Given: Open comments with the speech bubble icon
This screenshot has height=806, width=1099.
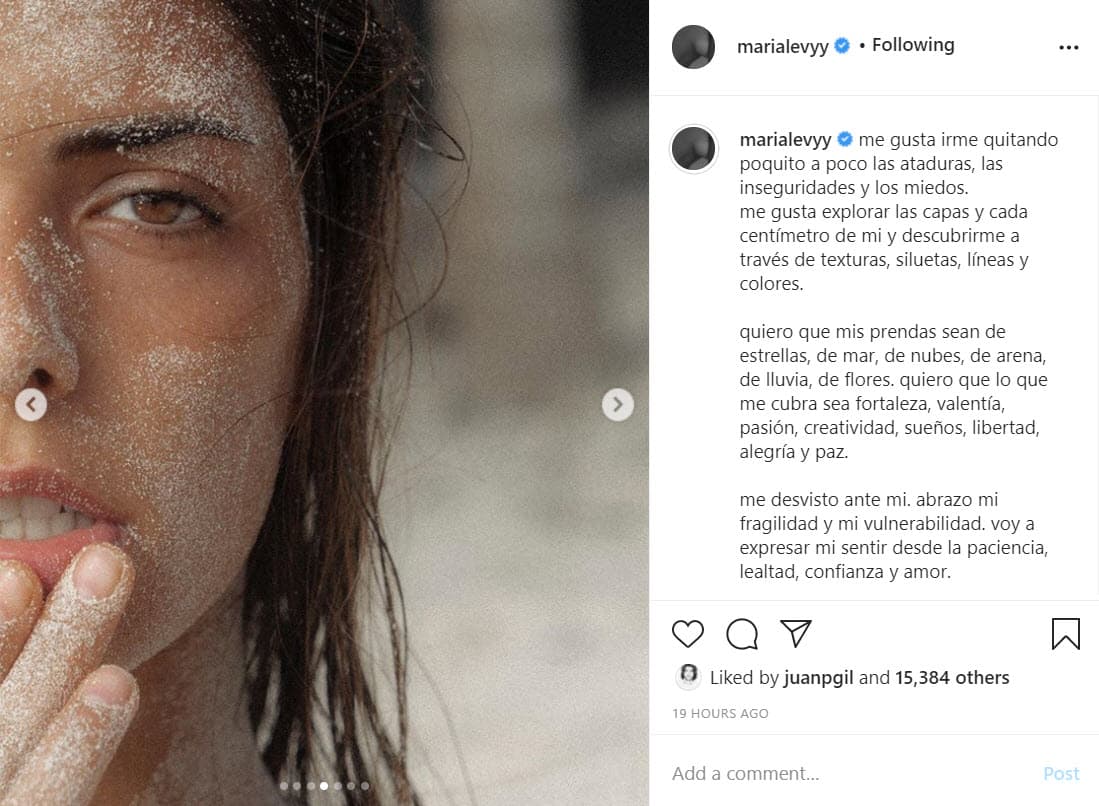Looking at the screenshot, I should [x=740, y=633].
